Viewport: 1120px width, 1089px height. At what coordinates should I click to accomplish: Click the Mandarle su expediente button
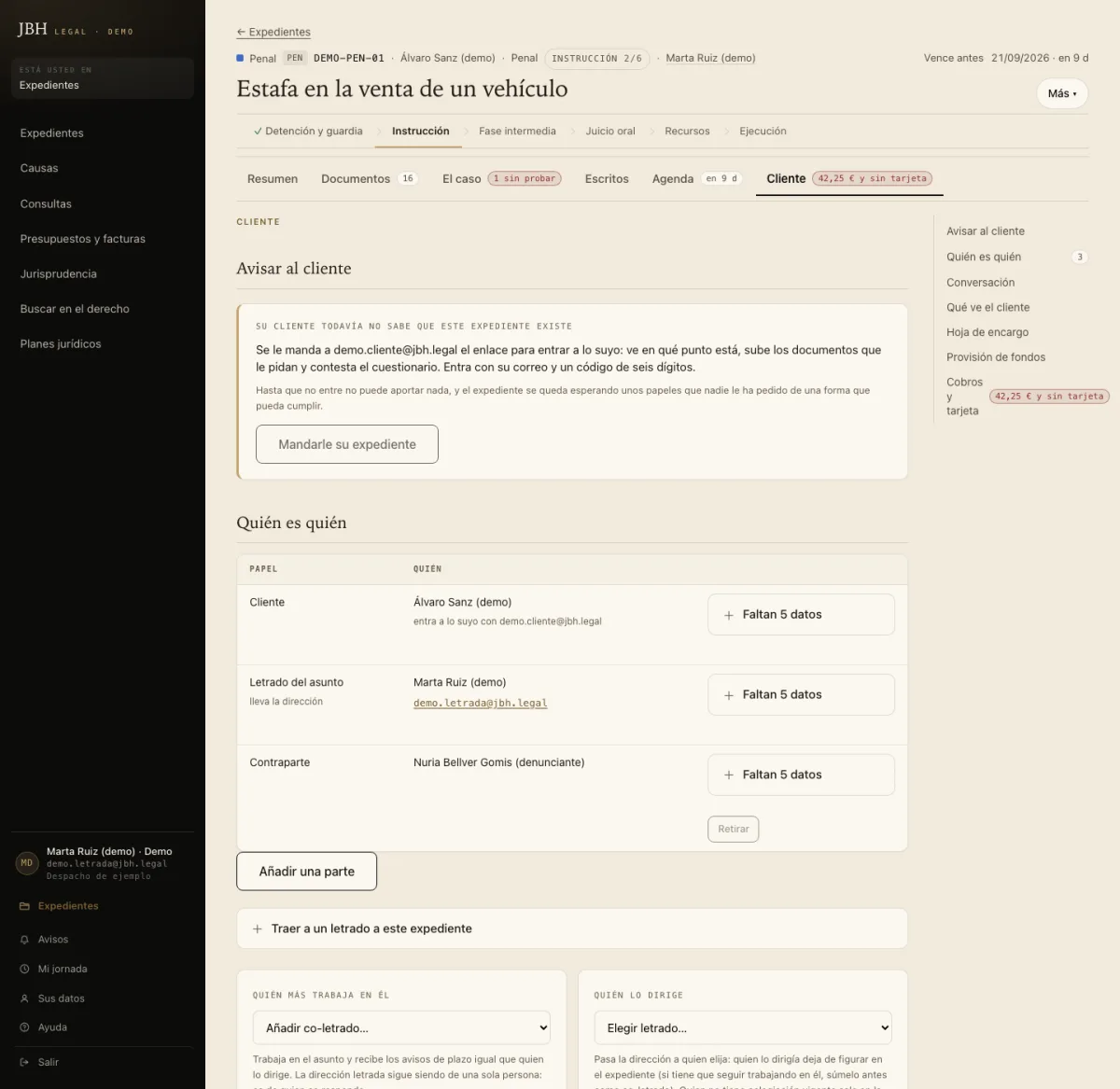pyautogui.click(x=347, y=444)
